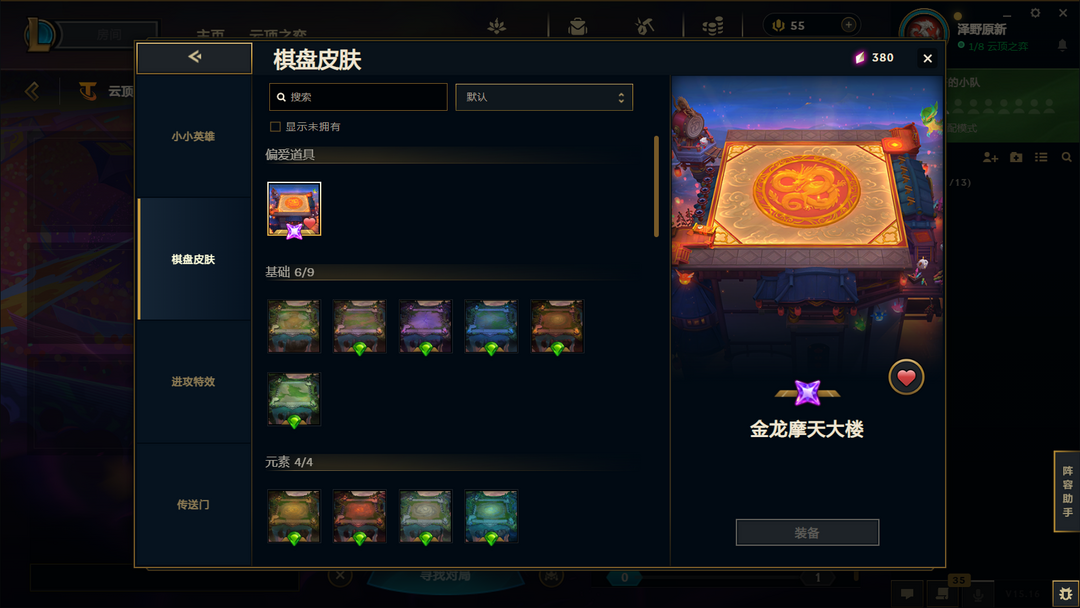Click the plus icon beside 55 currency
1080x608 pixels.
pyautogui.click(x=849, y=25)
